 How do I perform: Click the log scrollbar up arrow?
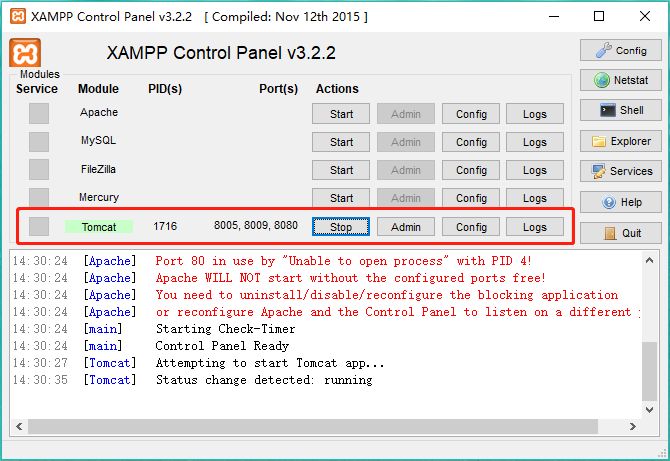[x=649, y=260]
